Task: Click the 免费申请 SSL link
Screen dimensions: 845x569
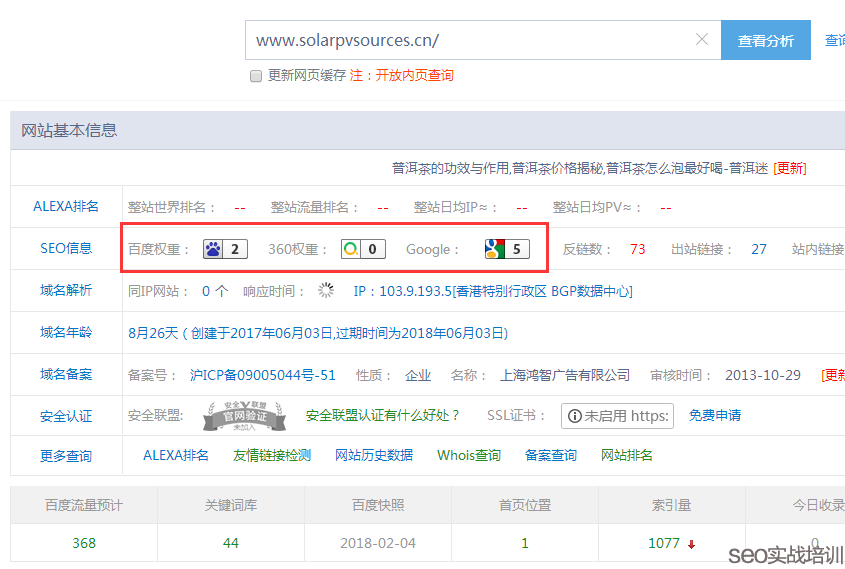Action: click(715, 415)
